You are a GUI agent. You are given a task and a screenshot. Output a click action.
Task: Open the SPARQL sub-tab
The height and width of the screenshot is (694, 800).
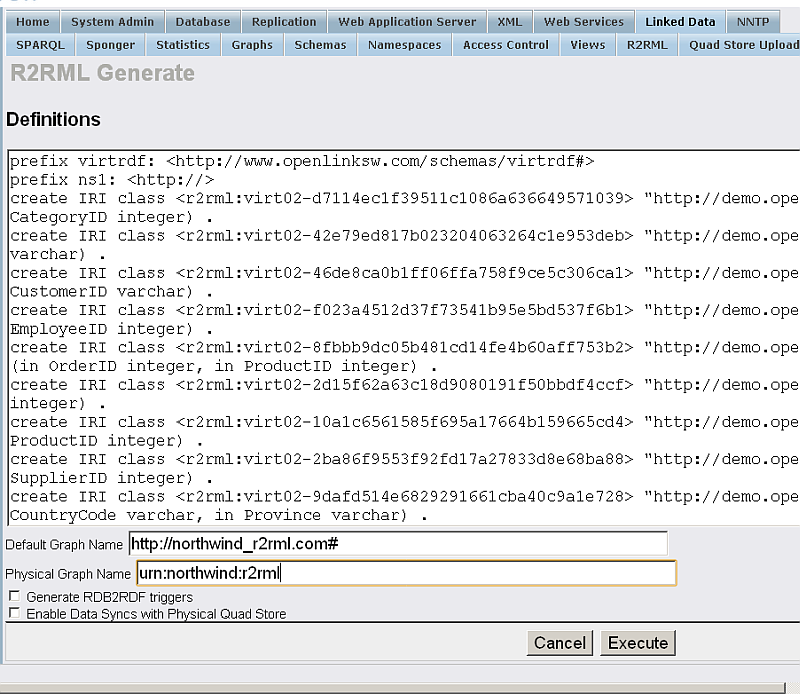[40, 45]
